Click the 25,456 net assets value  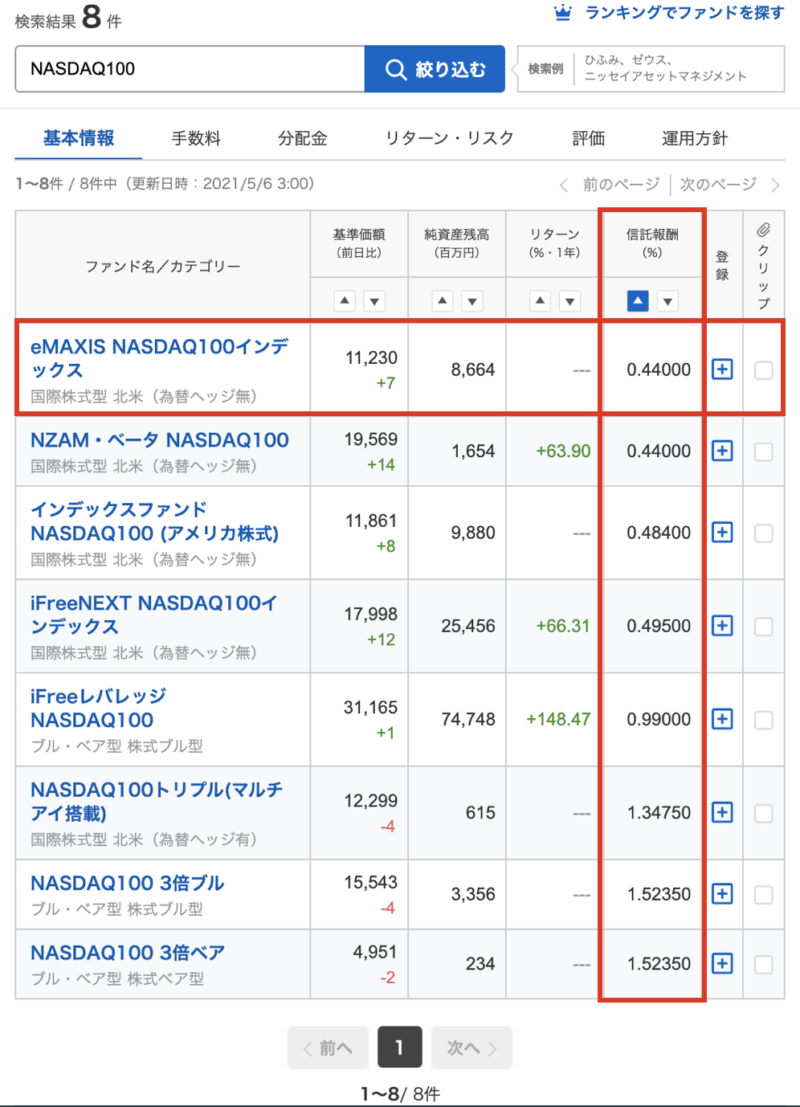point(467,626)
